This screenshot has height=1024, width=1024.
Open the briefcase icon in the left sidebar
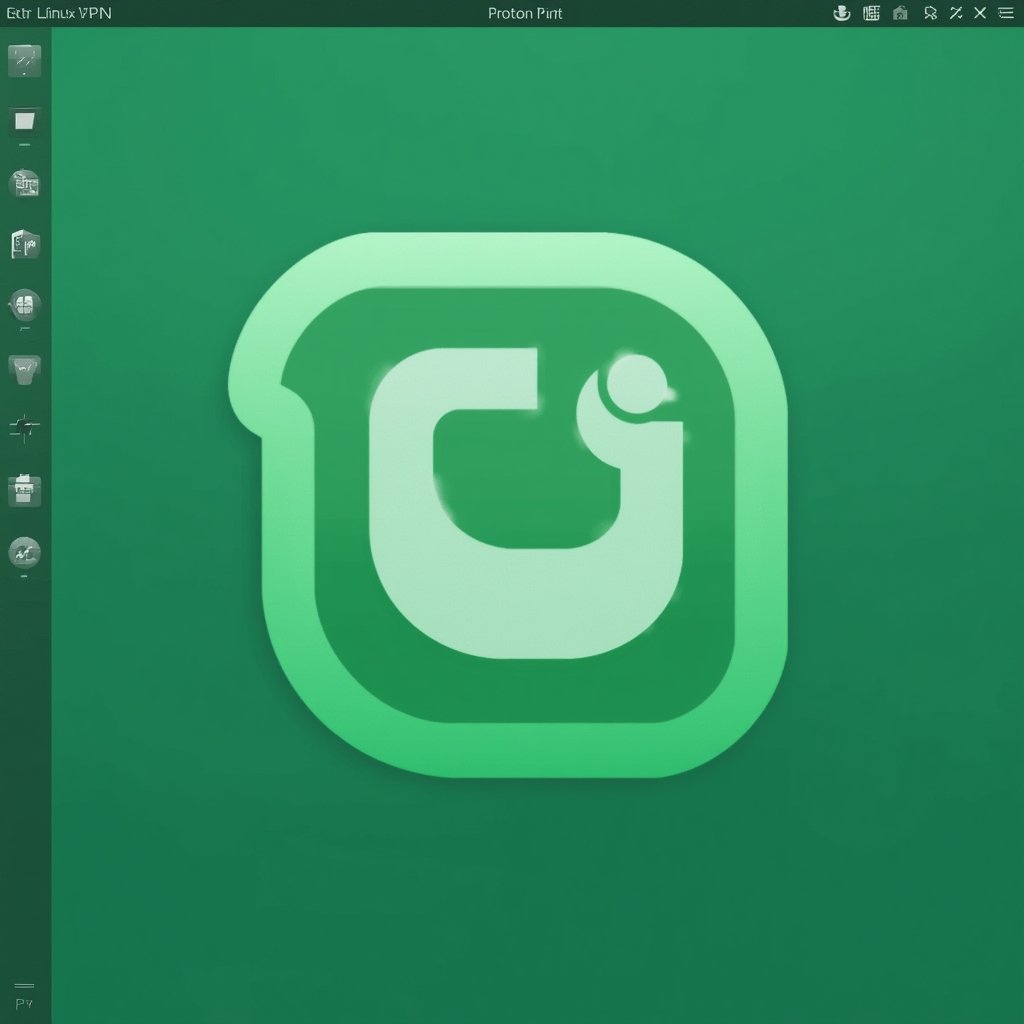pos(24,490)
